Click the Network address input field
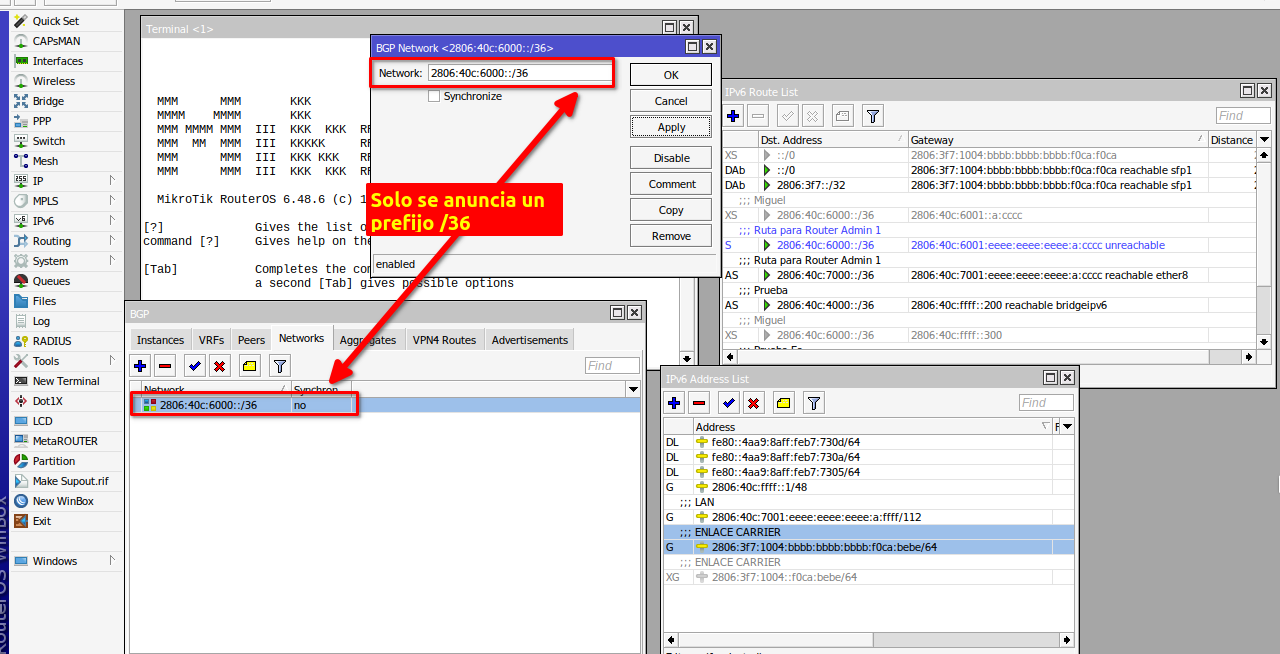 pos(518,73)
